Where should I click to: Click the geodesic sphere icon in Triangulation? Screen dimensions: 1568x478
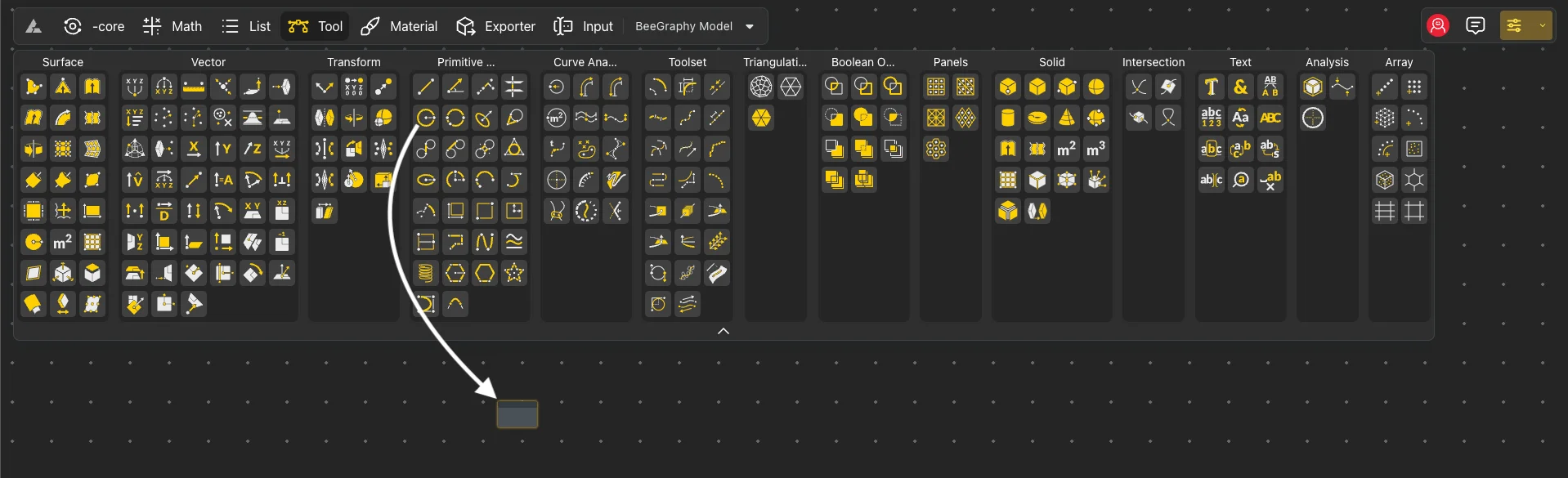[x=761, y=87]
